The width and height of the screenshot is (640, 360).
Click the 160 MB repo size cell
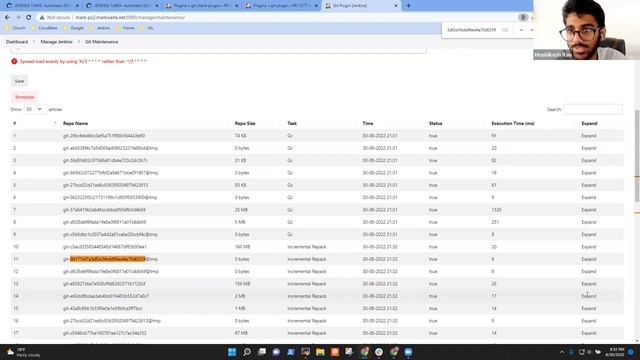tap(242, 247)
